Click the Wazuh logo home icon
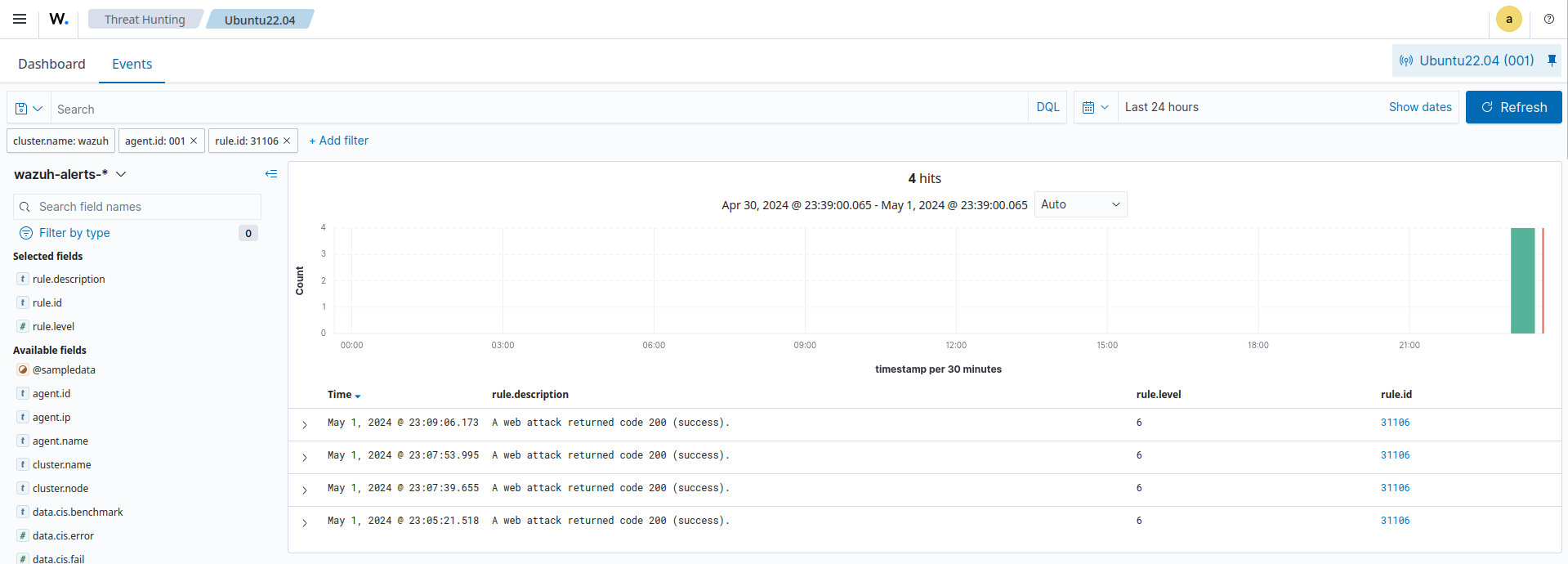The width and height of the screenshot is (1568, 564). click(x=59, y=19)
